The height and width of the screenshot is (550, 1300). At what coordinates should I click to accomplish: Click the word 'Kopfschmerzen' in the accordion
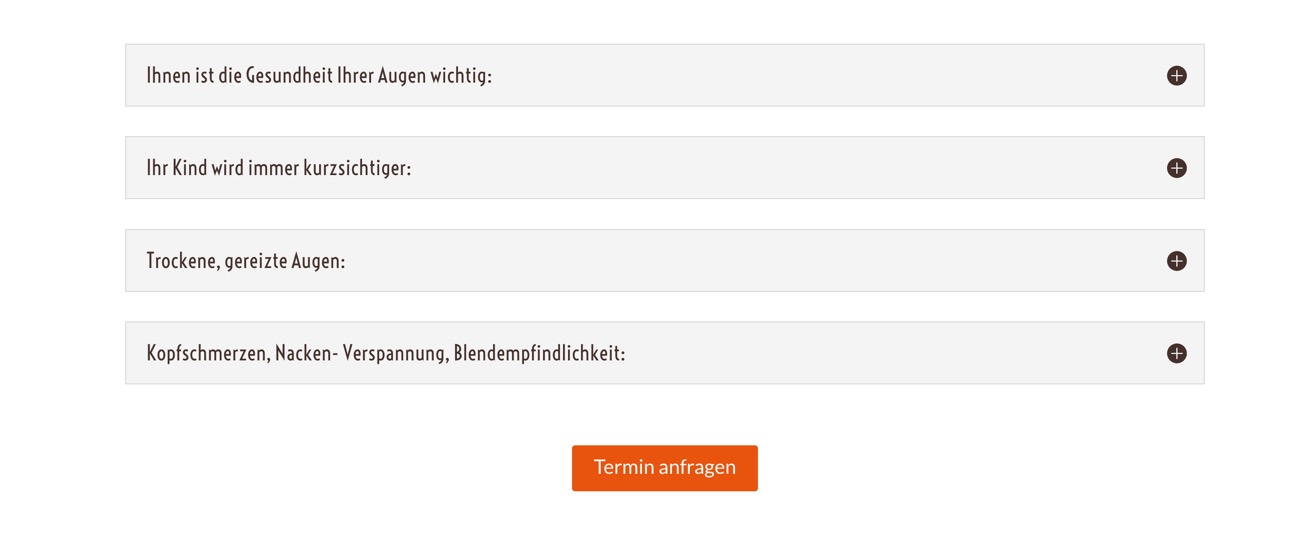coord(208,354)
